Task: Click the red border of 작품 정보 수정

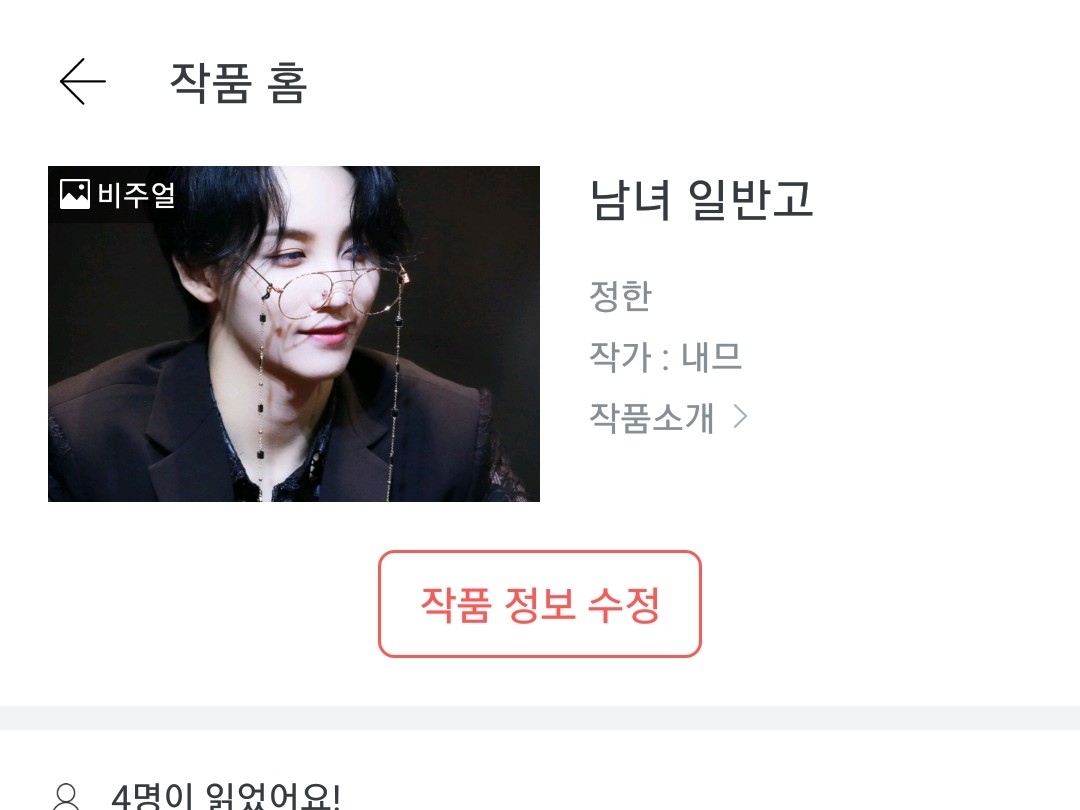Action: tap(540, 552)
